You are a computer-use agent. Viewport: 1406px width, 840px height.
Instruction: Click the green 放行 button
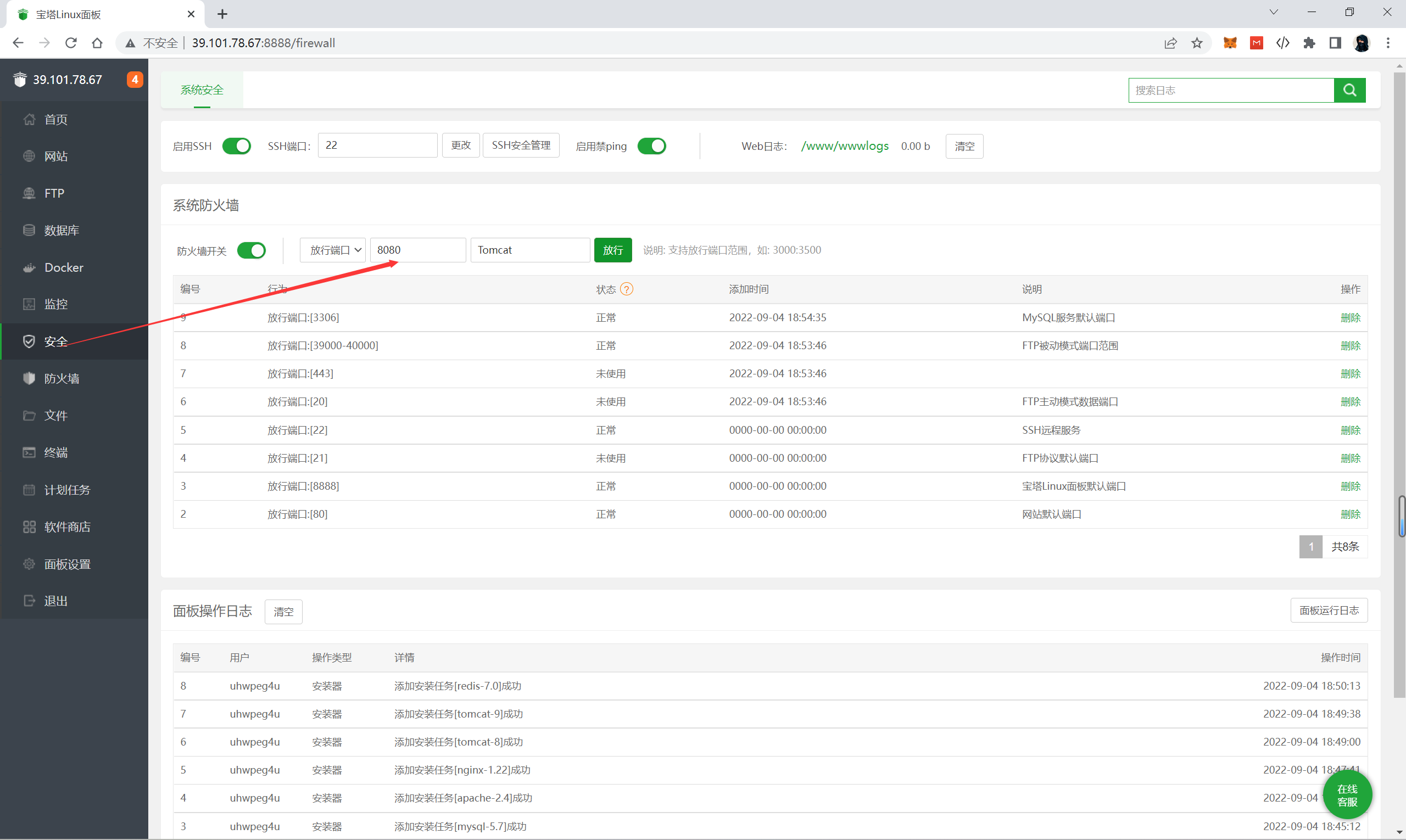tap(612, 250)
